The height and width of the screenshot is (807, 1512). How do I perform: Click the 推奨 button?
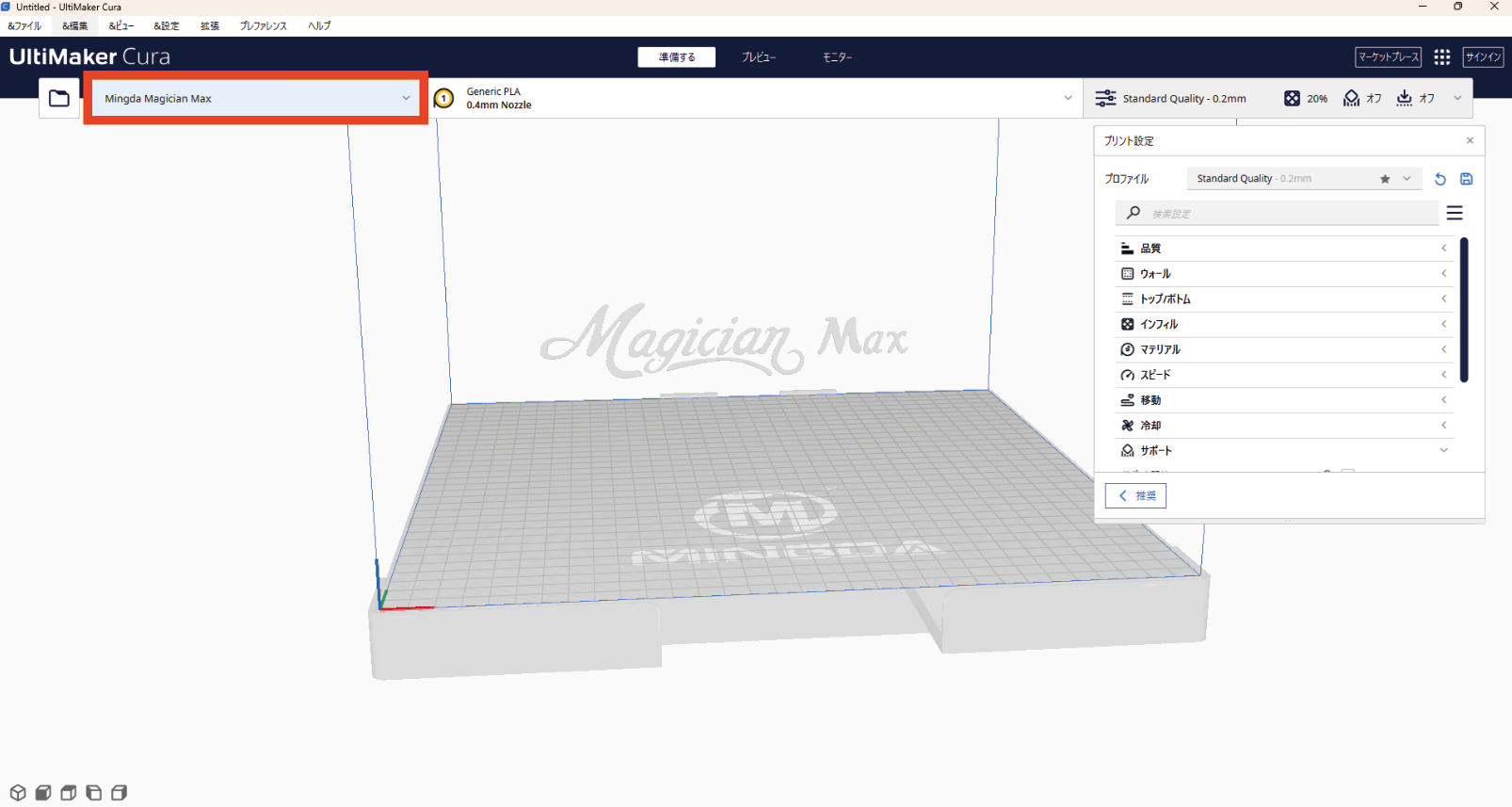(1135, 496)
